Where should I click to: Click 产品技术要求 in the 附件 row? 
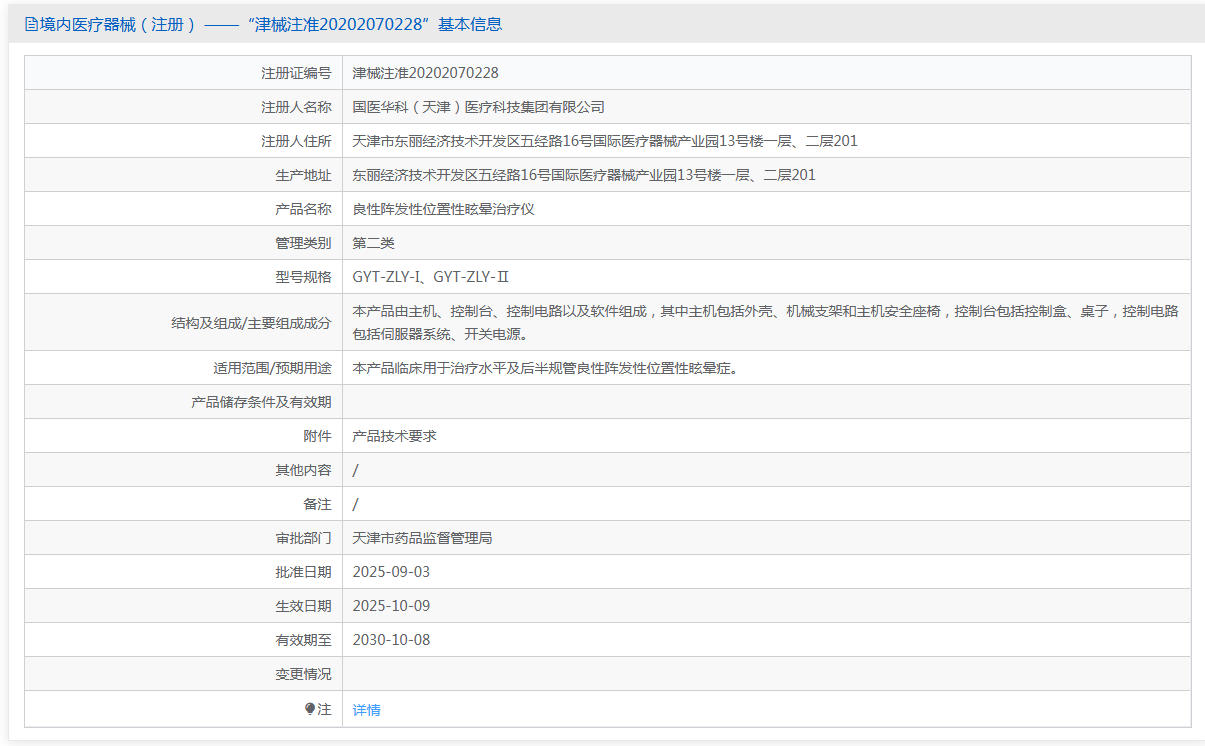pos(394,436)
